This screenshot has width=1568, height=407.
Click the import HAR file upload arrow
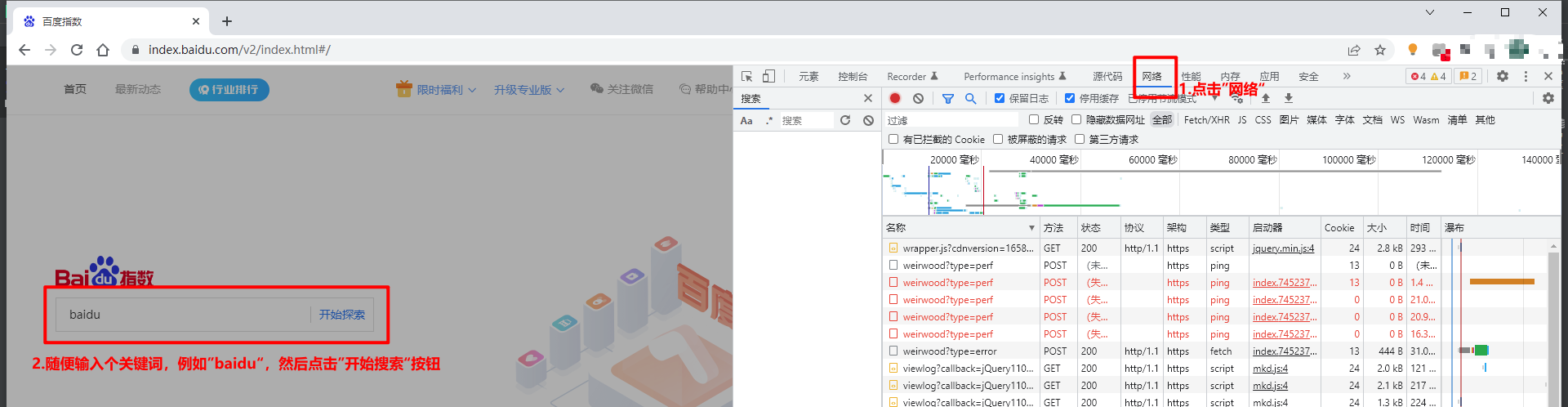pos(1266,98)
